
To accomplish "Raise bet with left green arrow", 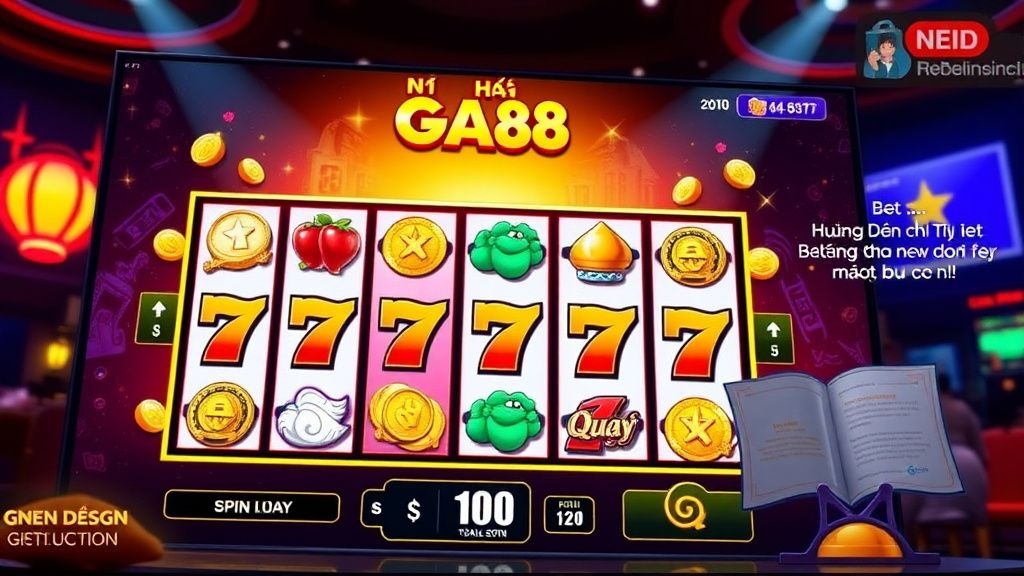I will (156, 318).
